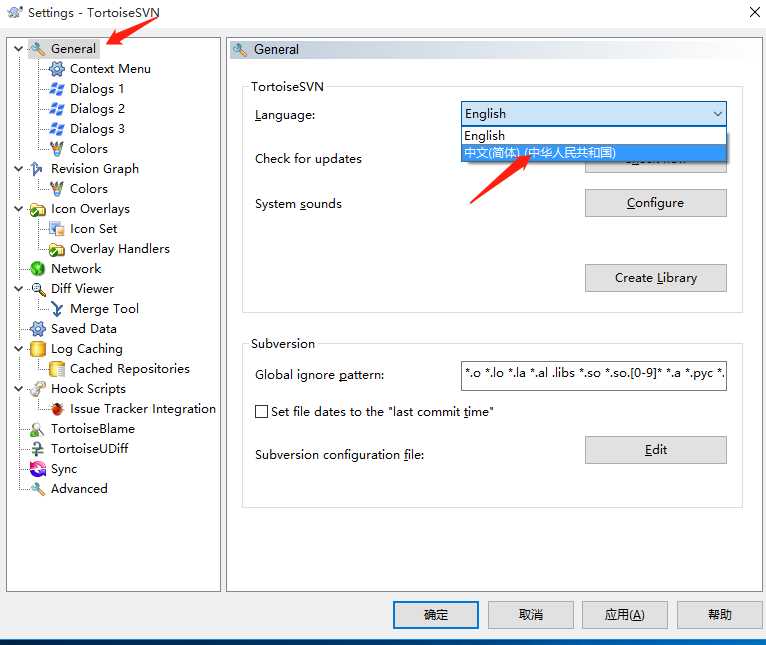Click the 应用(A) Apply button
766x645 pixels.
pyautogui.click(x=625, y=615)
